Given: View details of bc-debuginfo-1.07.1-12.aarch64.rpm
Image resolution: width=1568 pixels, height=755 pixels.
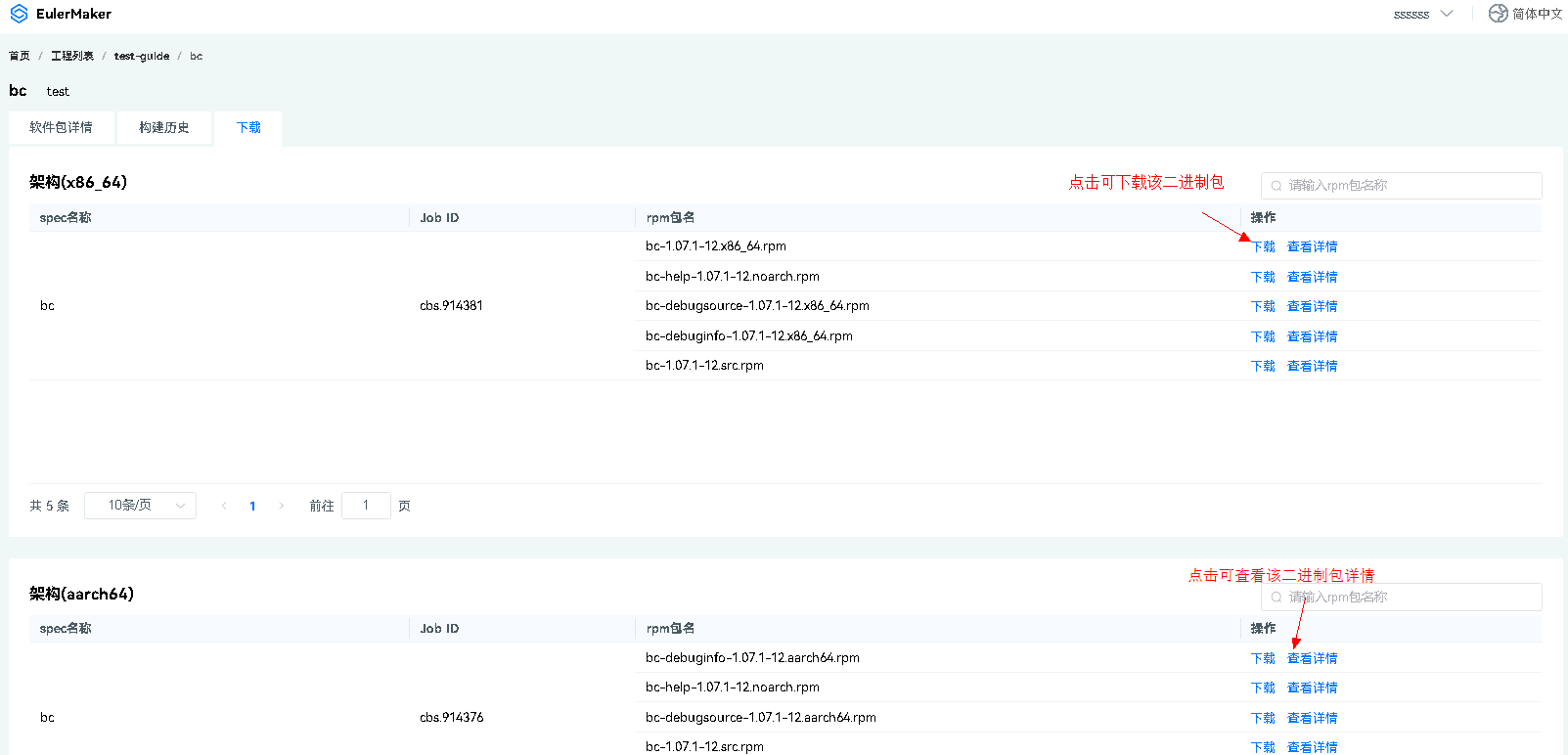Looking at the screenshot, I should (x=1312, y=658).
